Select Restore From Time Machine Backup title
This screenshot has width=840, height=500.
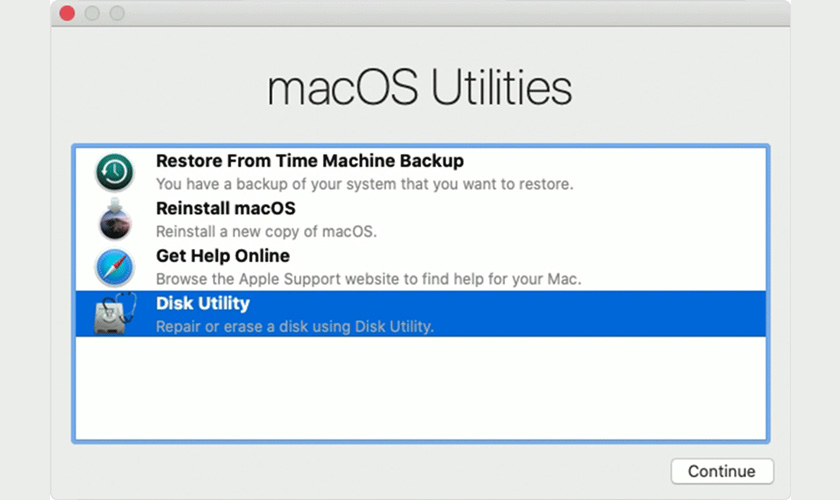click(x=310, y=161)
